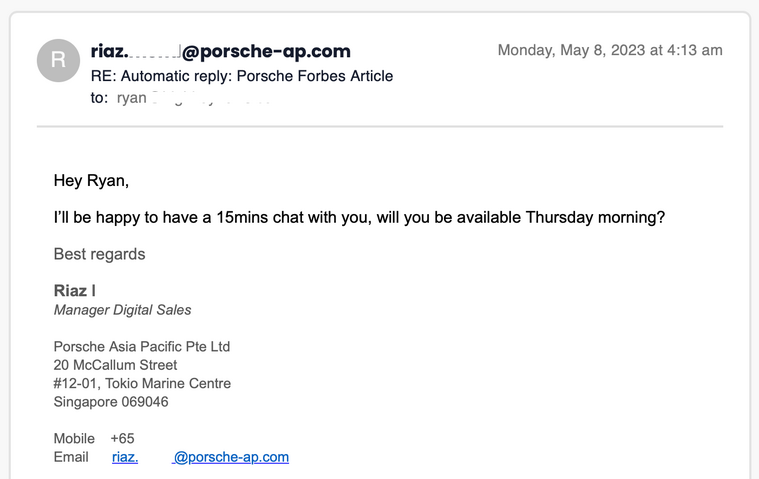Click the round "R" sender avatar

[58, 60]
